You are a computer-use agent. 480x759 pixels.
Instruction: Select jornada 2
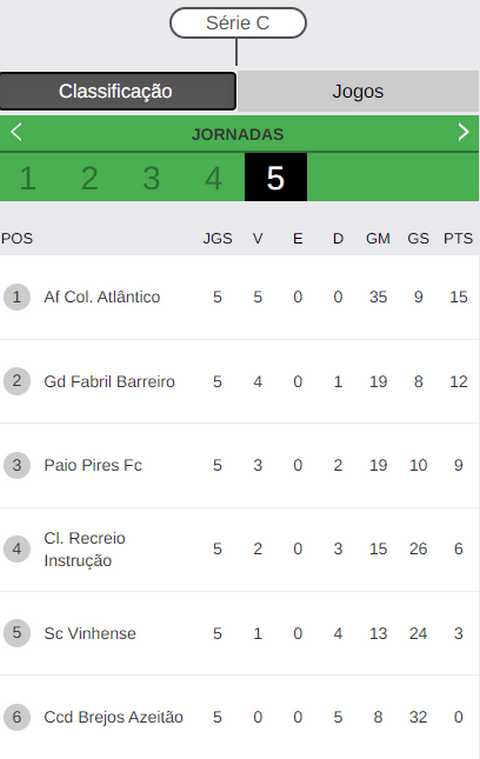[x=90, y=178]
